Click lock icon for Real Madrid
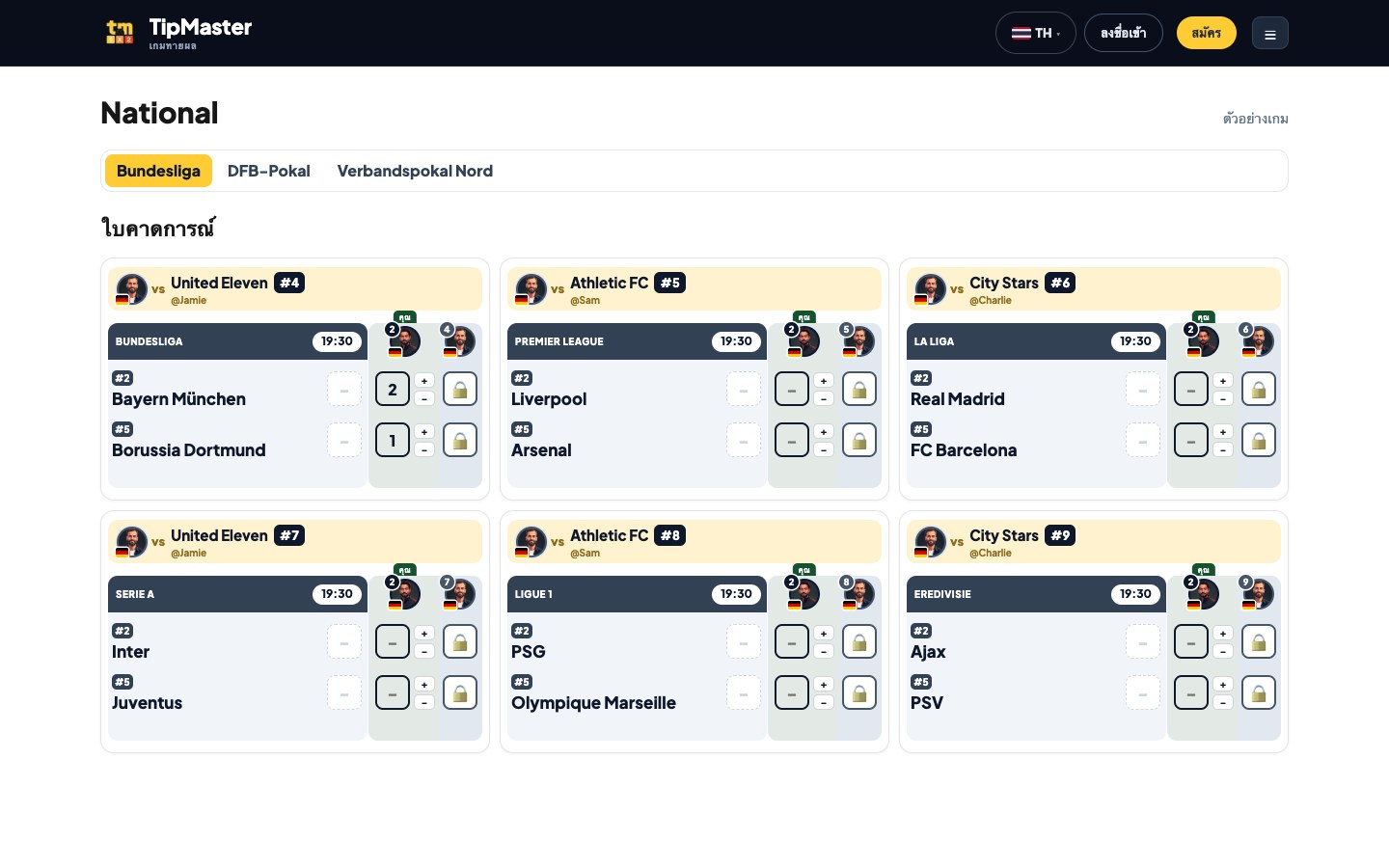The height and width of the screenshot is (868, 1389). [x=1259, y=390]
